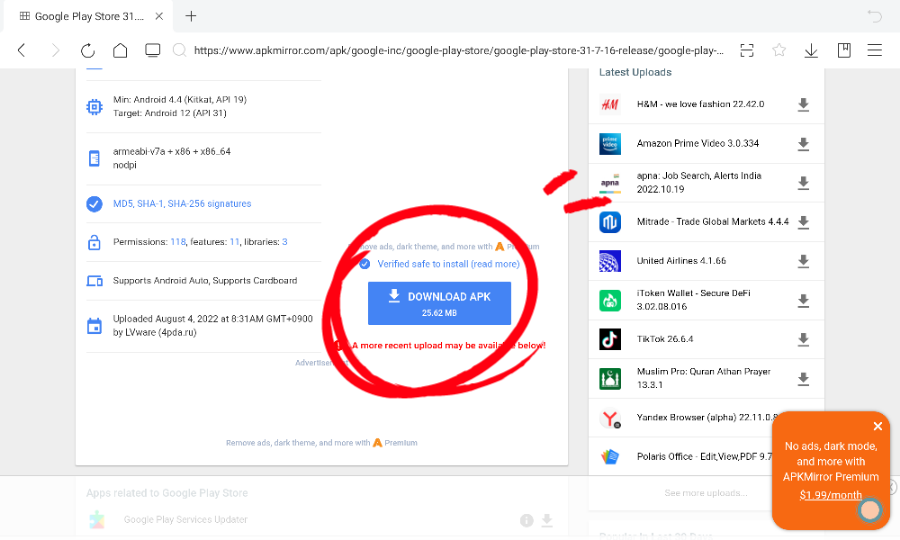Image resolution: width=900 pixels, height=540 pixels.
Task: Download Muslim Pro Quran Athan Prayer
Action: pyautogui.click(x=803, y=379)
